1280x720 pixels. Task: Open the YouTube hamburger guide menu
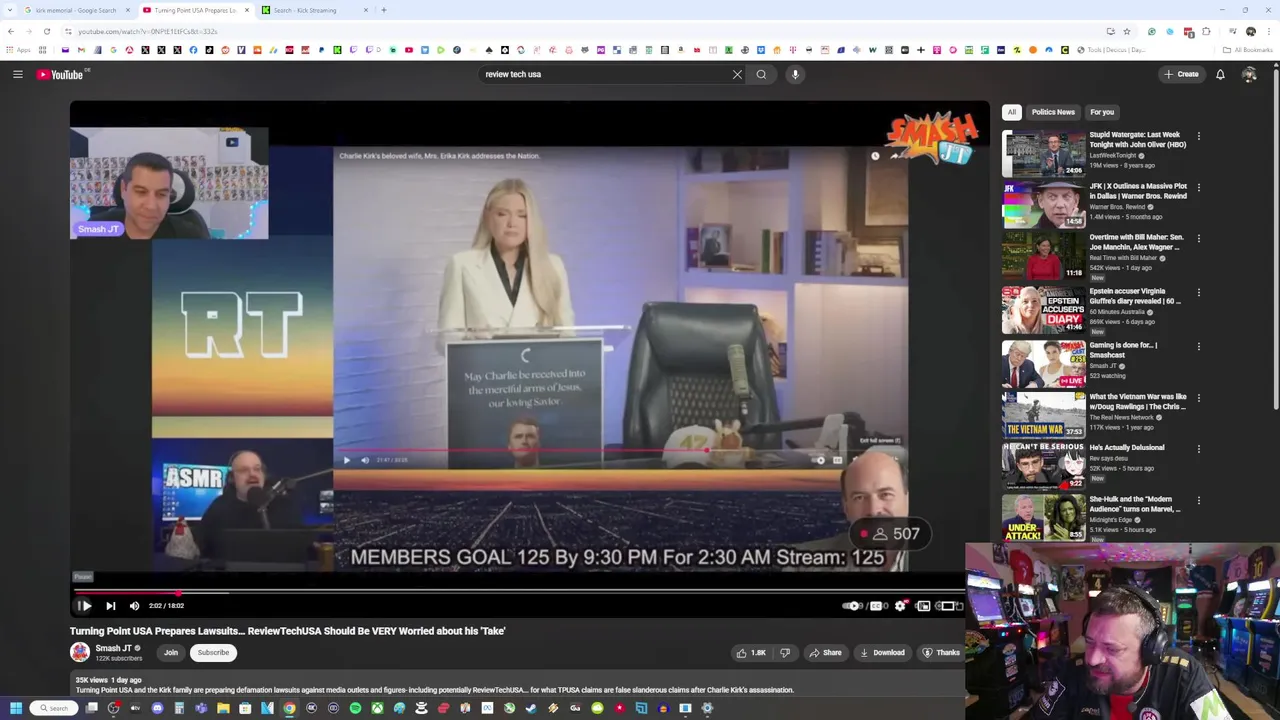point(17,74)
